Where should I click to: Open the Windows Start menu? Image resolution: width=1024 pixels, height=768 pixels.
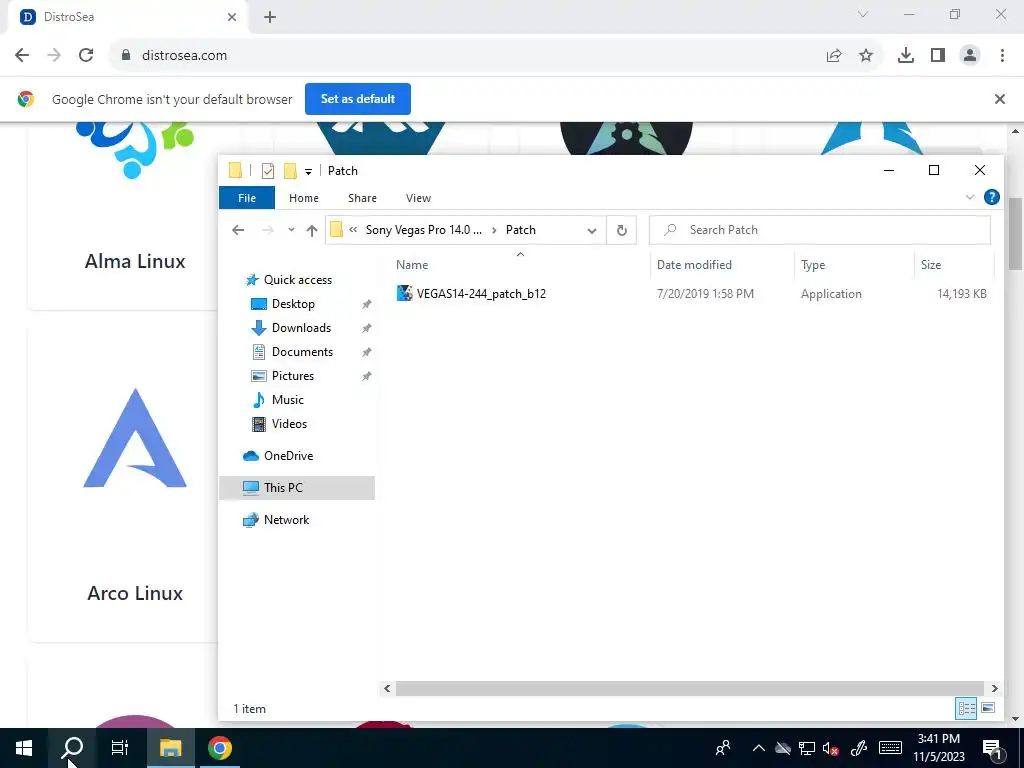(x=24, y=748)
